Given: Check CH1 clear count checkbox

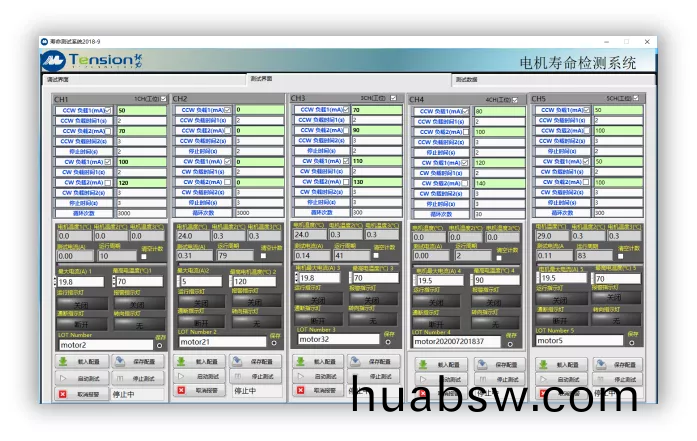Looking at the screenshot, I should tap(142, 256).
